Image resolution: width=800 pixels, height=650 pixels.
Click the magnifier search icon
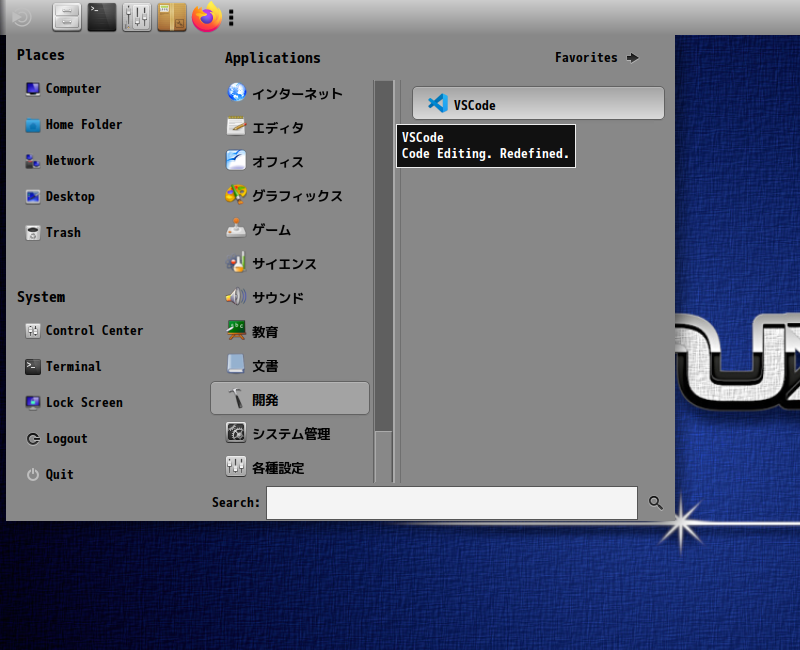click(x=656, y=503)
